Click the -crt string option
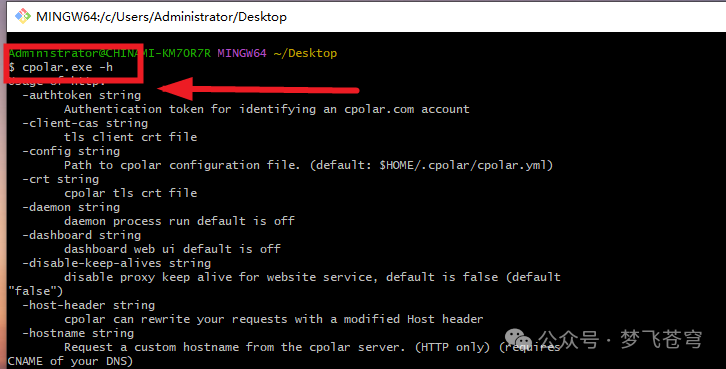 pyautogui.click(x=61, y=179)
